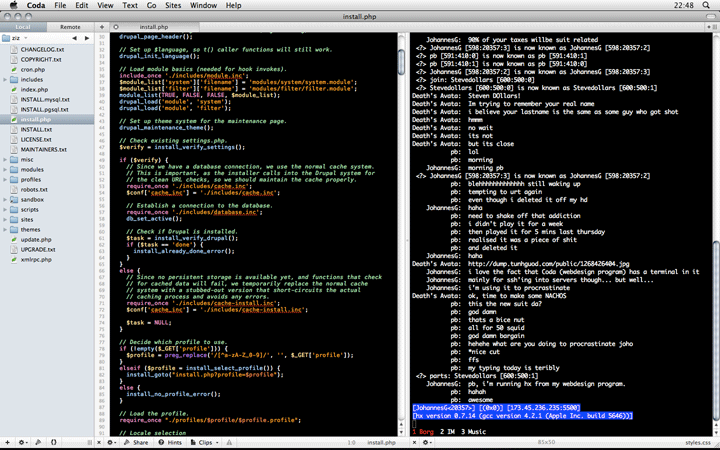Expand the includes folder
Screen dimensions: 720x450
[x=5, y=79]
